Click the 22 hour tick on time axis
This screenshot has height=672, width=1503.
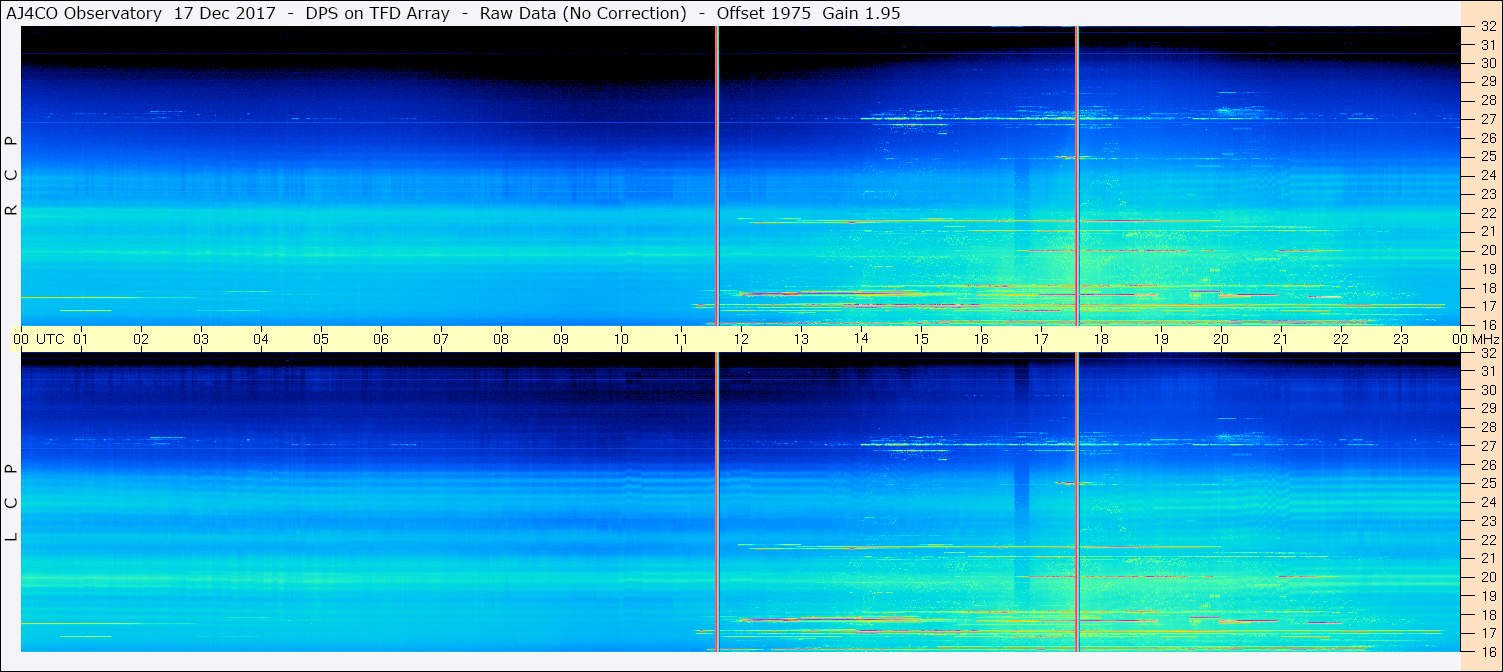(1341, 339)
